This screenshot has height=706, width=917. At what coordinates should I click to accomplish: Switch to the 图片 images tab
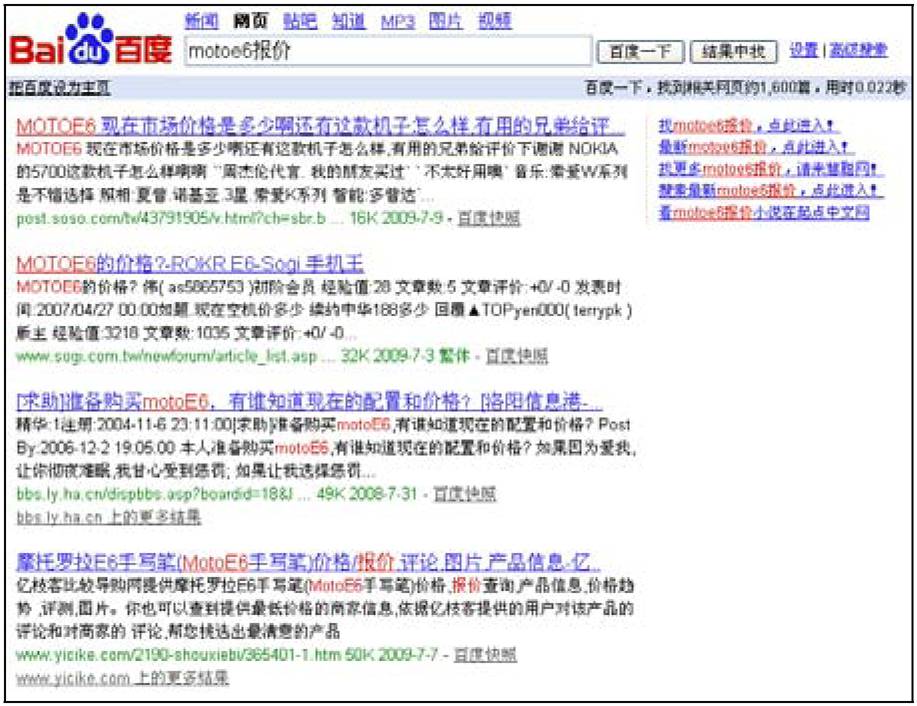tap(446, 22)
